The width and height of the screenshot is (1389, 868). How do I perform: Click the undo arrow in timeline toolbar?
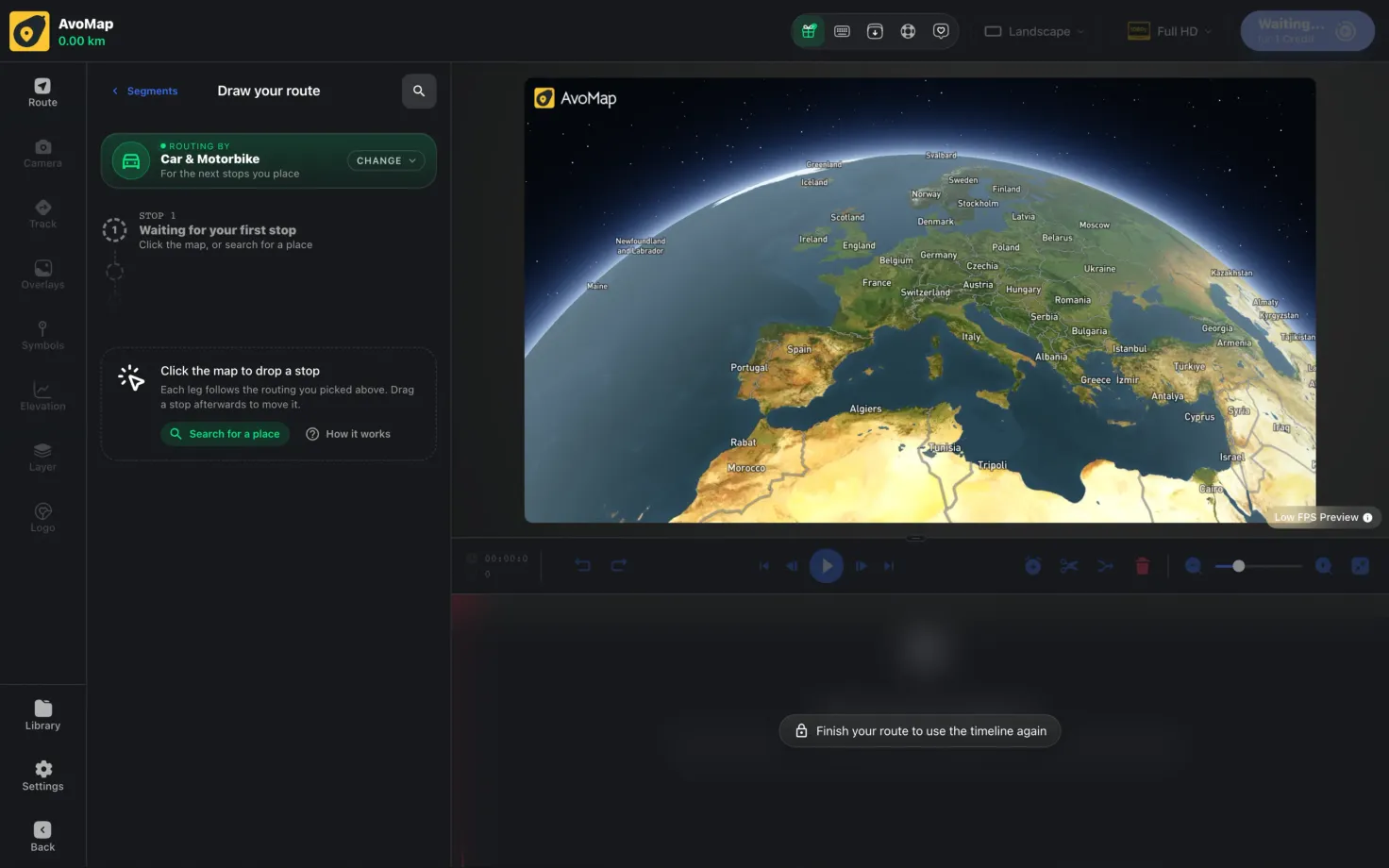click(x=582, y=565)
